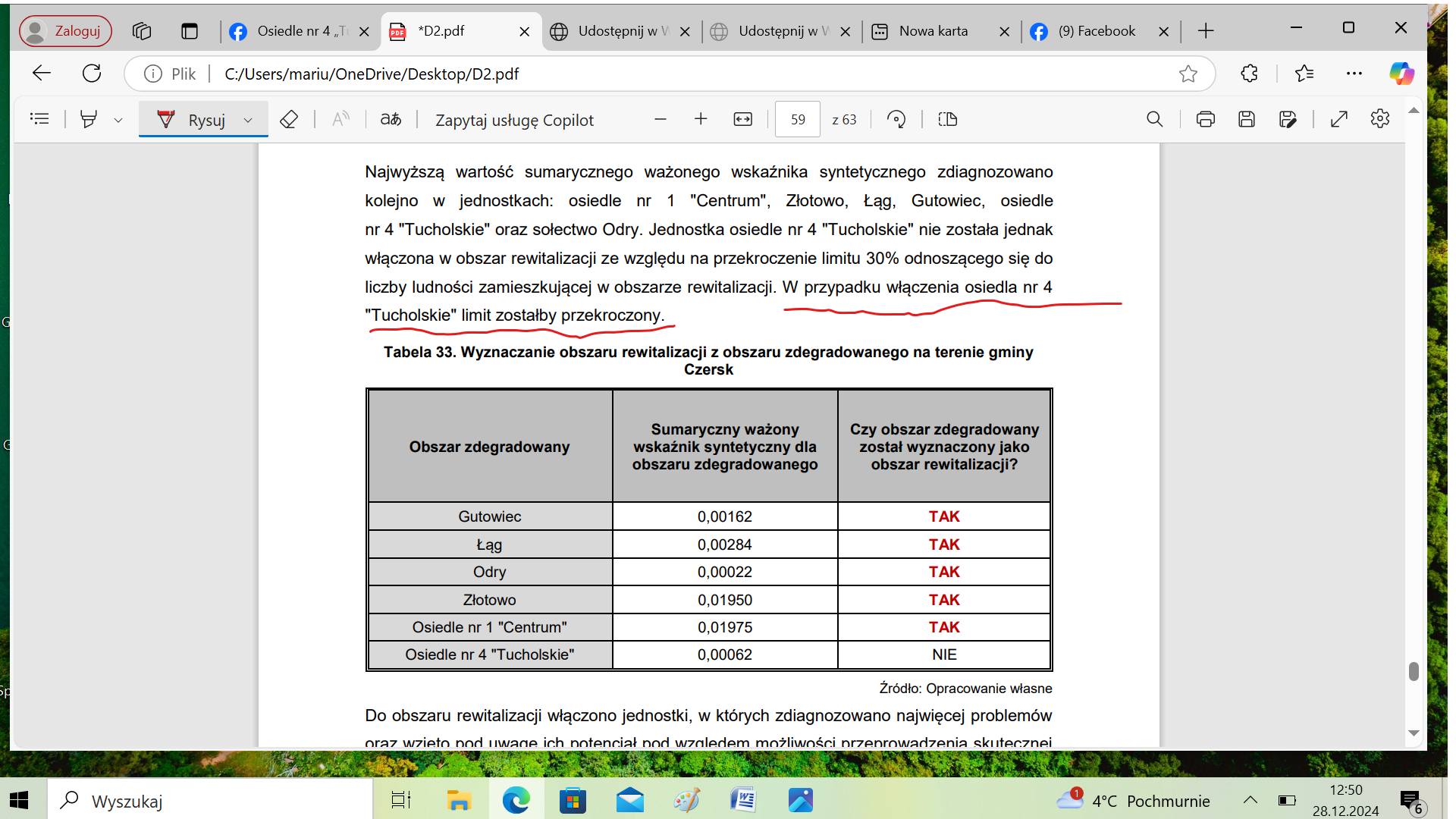Launch Copilot from browser toolbar
The width and height of the screenshot is (1456, 819).
pos(1401,74)
